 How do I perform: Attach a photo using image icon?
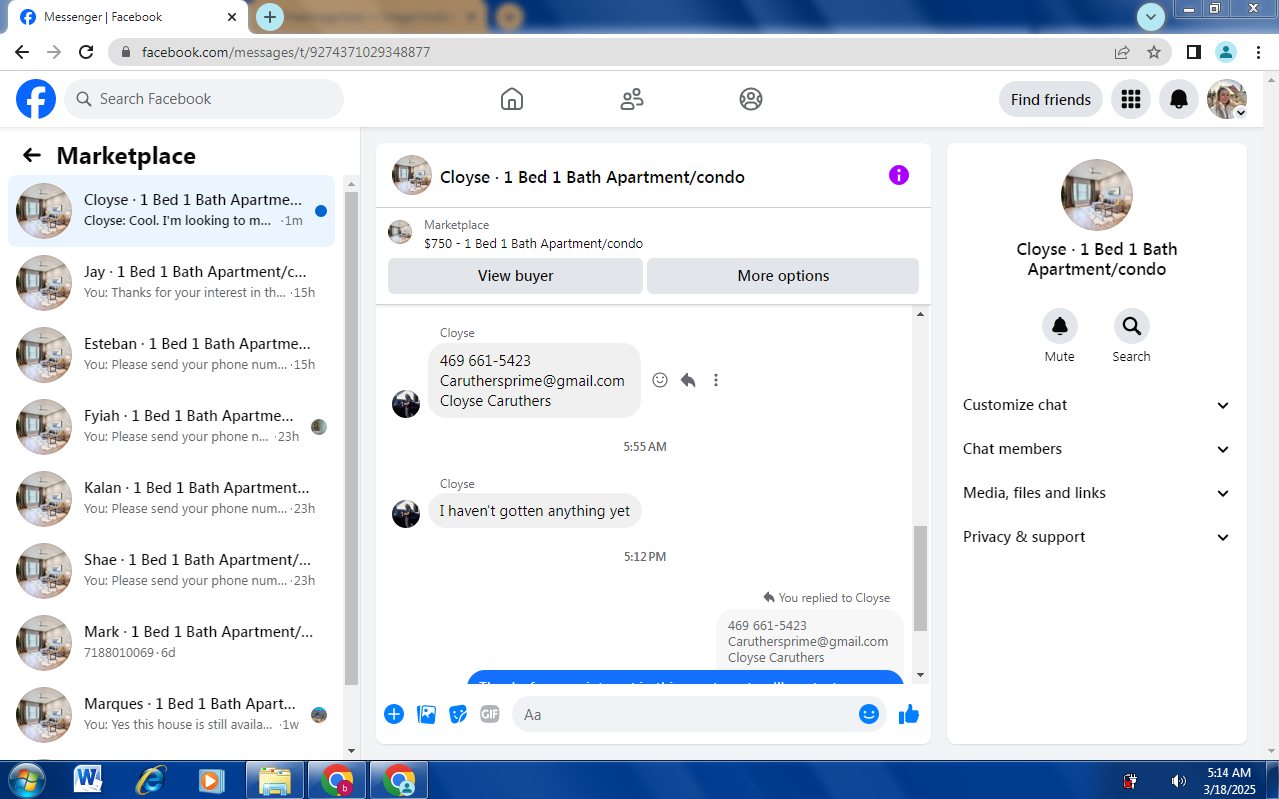pyautogui.click(x=426, y=714)
